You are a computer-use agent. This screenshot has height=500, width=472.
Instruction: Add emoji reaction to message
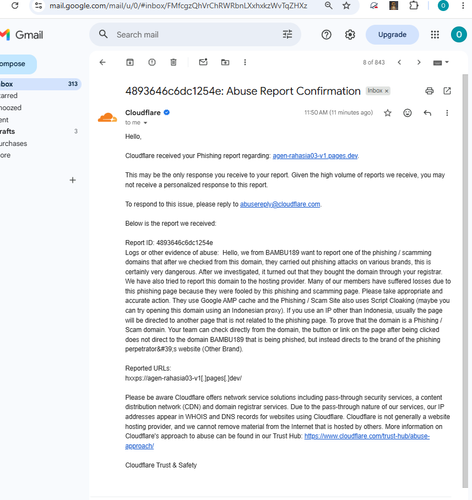point(407,113)
